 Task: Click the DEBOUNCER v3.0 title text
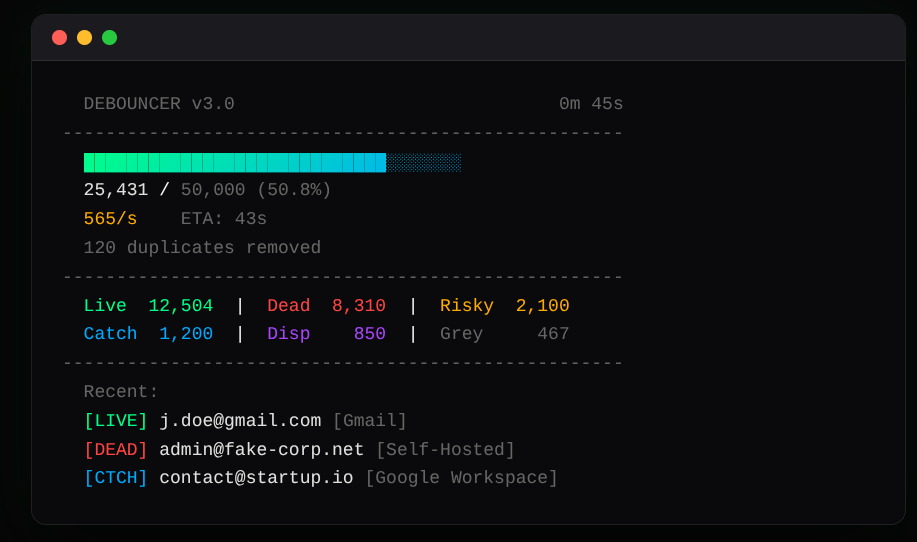click(x=159, y=103)
